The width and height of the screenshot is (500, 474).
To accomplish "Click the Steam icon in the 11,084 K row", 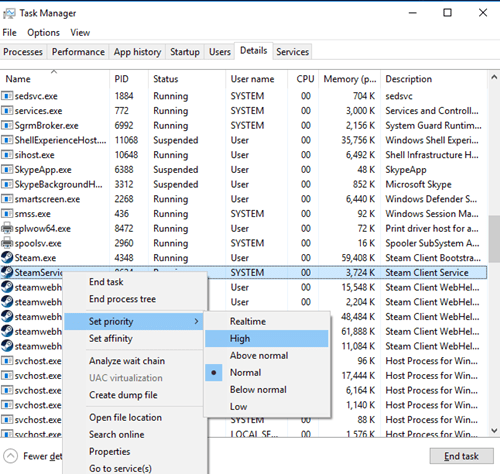I will 7,346.
